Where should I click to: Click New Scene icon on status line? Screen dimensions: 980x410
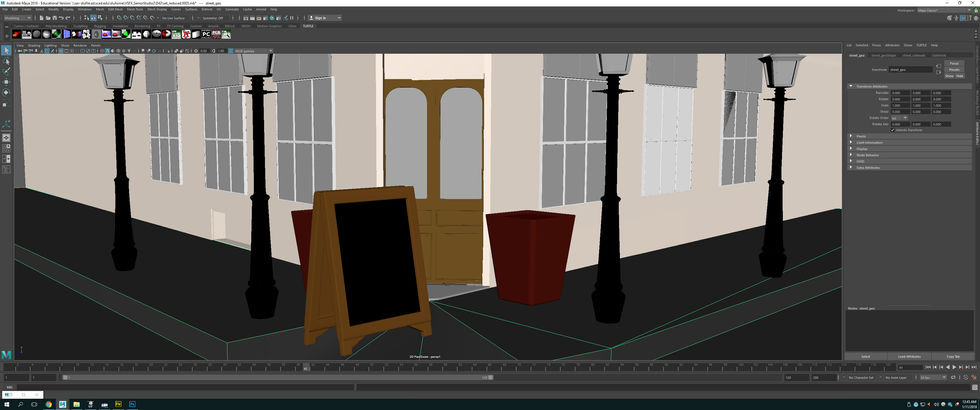(41, 18)
